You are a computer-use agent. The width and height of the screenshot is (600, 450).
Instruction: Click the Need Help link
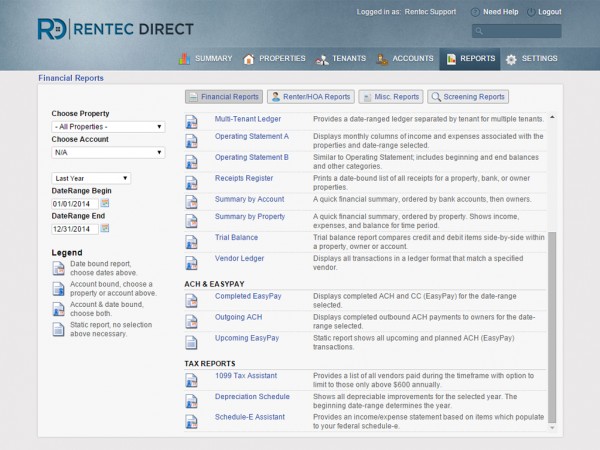pos(501,12)
